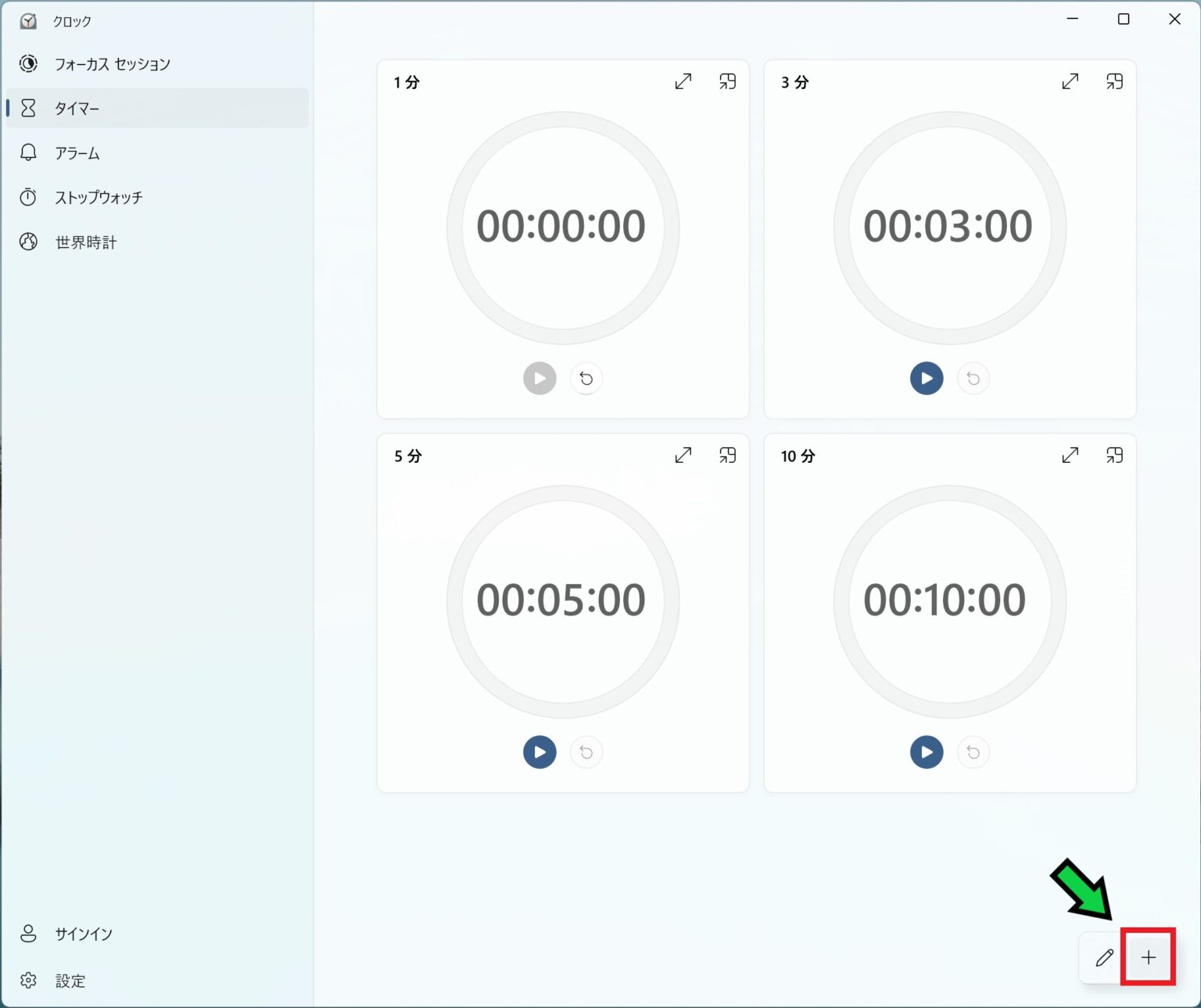The width and height of the screenshot is (1201, 1008).
Task: Pin the 5 分 timer always on top
Action: (727, 455)
